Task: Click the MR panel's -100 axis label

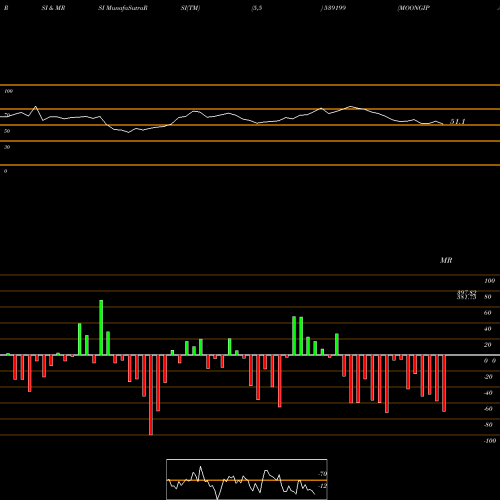Action: click(490, 441)
